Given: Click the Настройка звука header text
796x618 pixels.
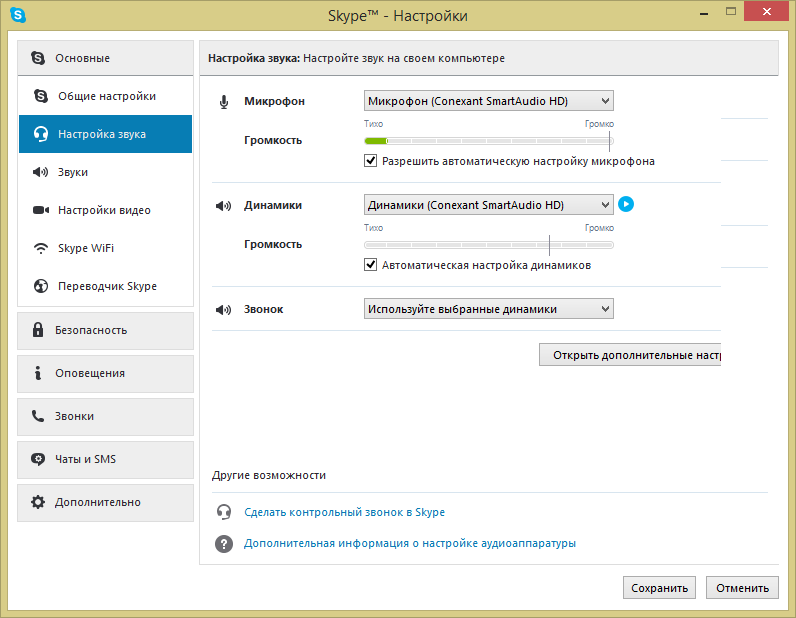Looking at the screenshot, I should pos(254,58).
